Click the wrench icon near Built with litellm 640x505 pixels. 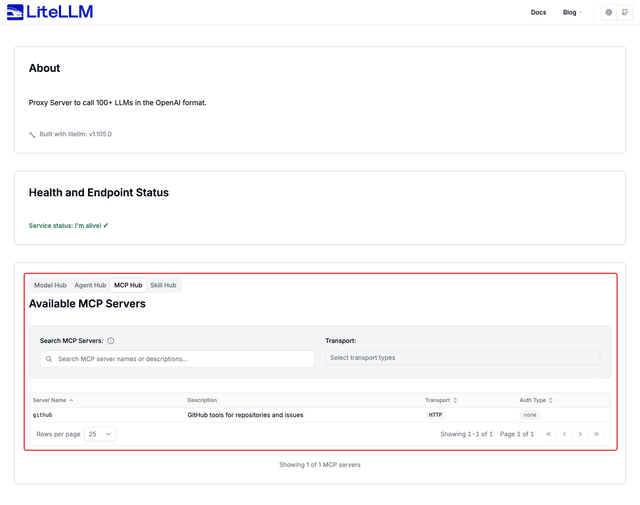click(32, 134)
